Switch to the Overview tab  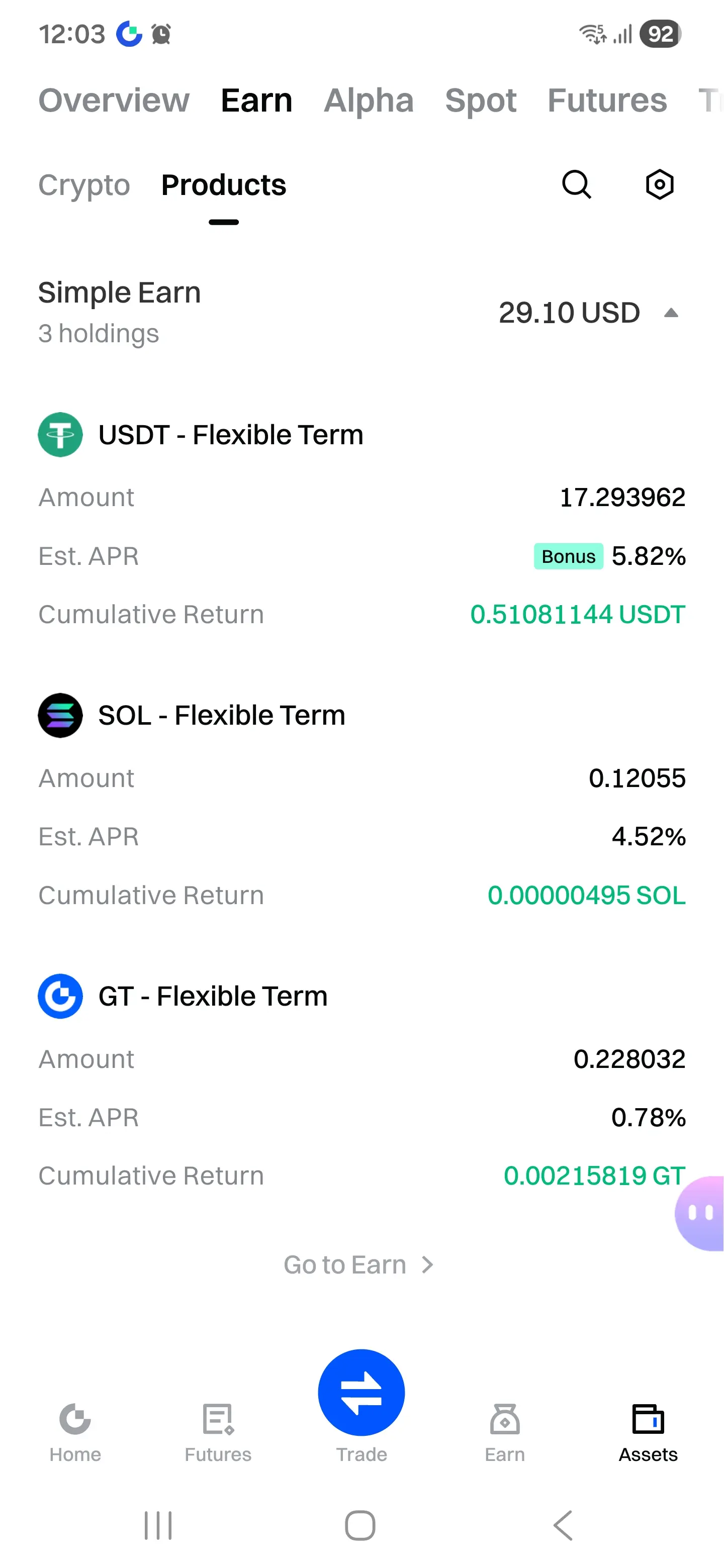[114, 100]
